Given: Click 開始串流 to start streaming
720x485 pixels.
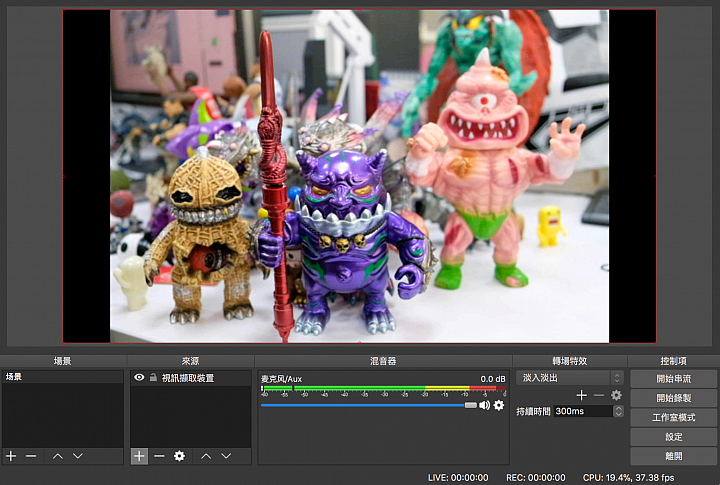Looking at the screenshot, I should click(673, 379).
